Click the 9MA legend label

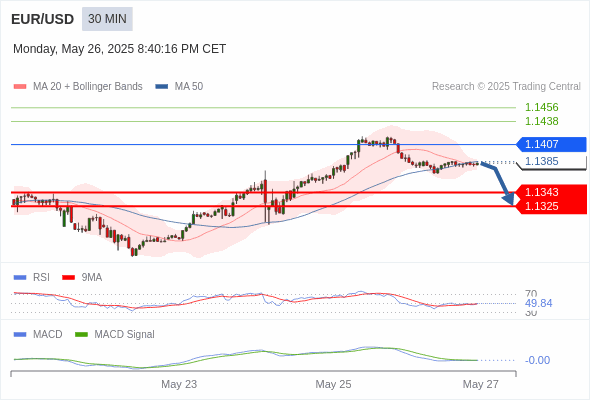(x=92, y=278)
